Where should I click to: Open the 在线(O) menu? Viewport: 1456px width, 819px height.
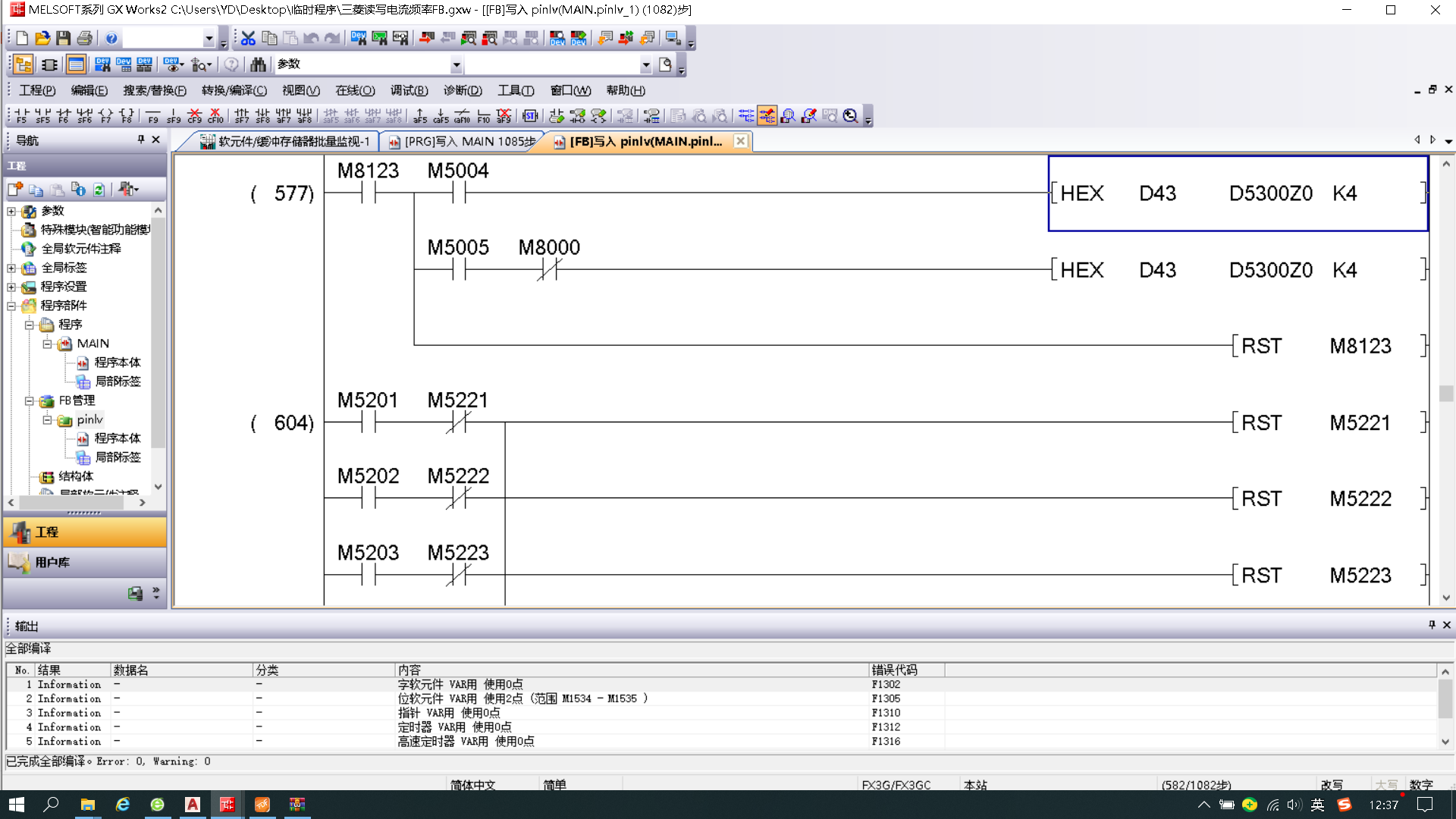355,90
